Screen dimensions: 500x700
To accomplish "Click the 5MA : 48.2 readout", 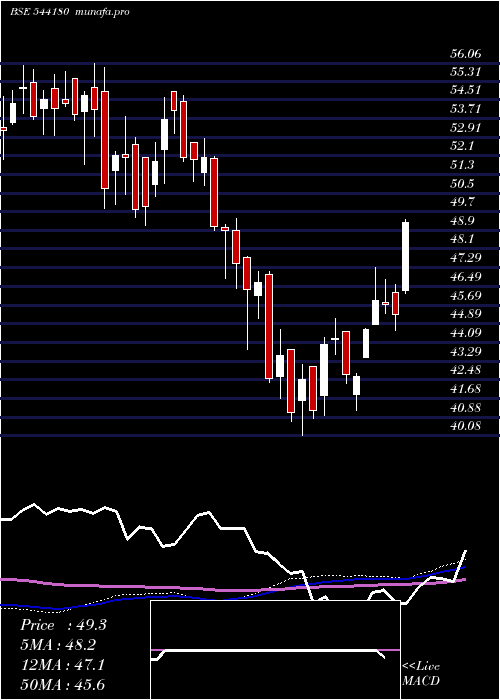I will [x=58, y=645].
